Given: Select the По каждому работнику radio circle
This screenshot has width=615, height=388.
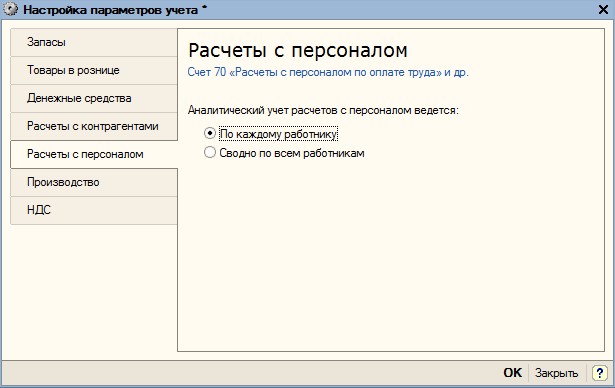Looking at the screenshot, I should click(210, 133).
